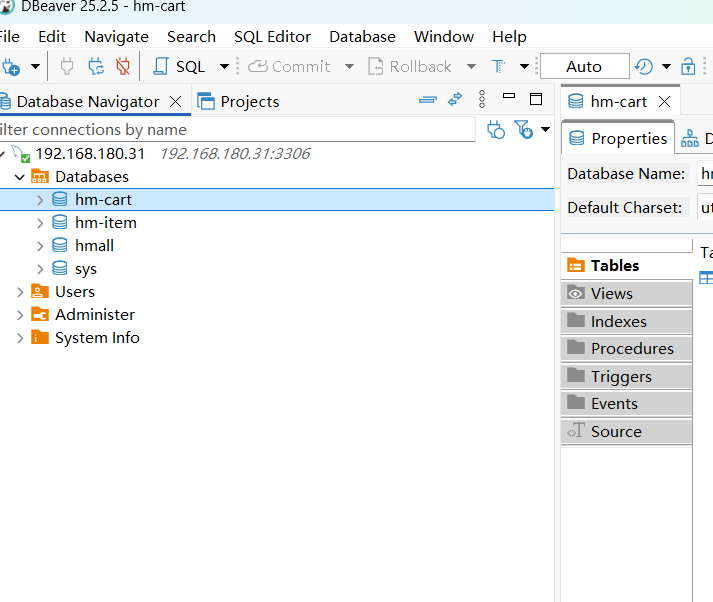713x602 pixels.
Task: Select the hmall database
Action: pos(94,246)
